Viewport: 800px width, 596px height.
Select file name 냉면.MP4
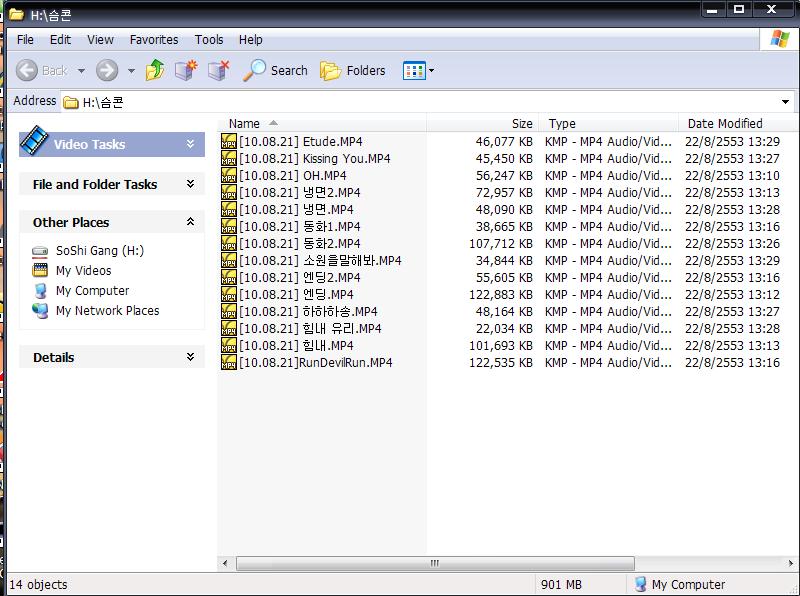[296, 209]
